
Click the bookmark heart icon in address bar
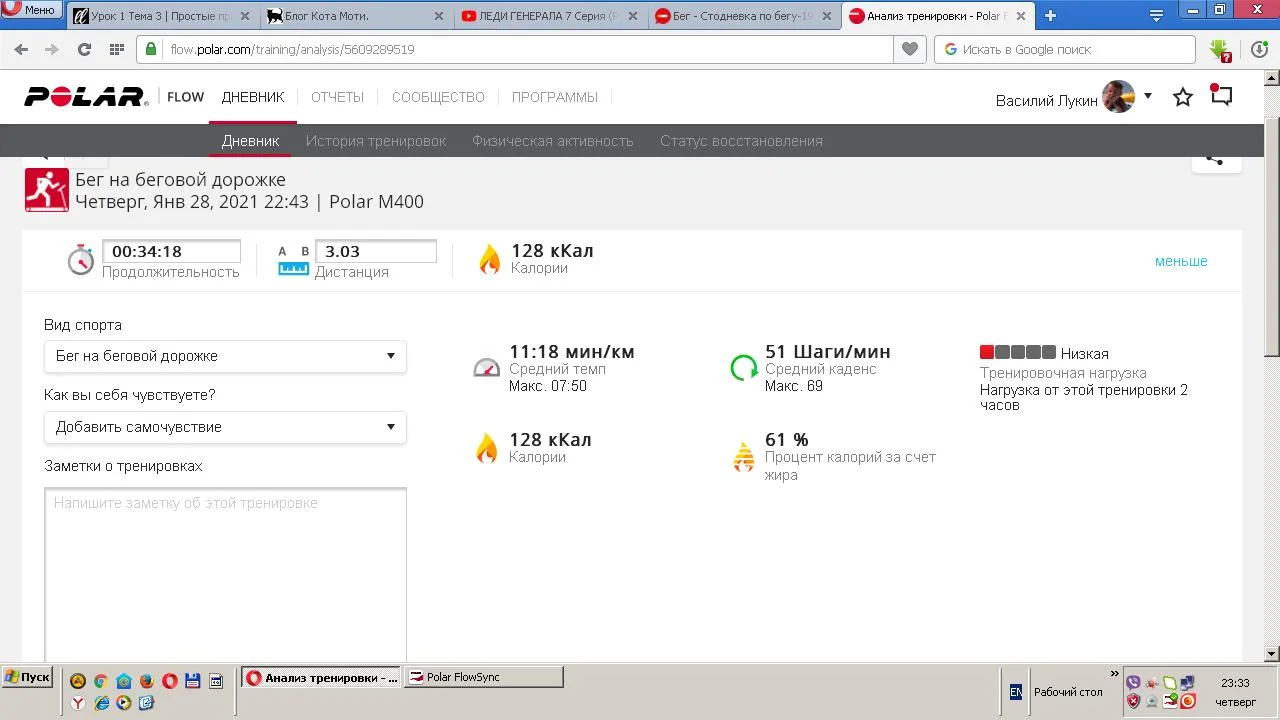[909, 49]
